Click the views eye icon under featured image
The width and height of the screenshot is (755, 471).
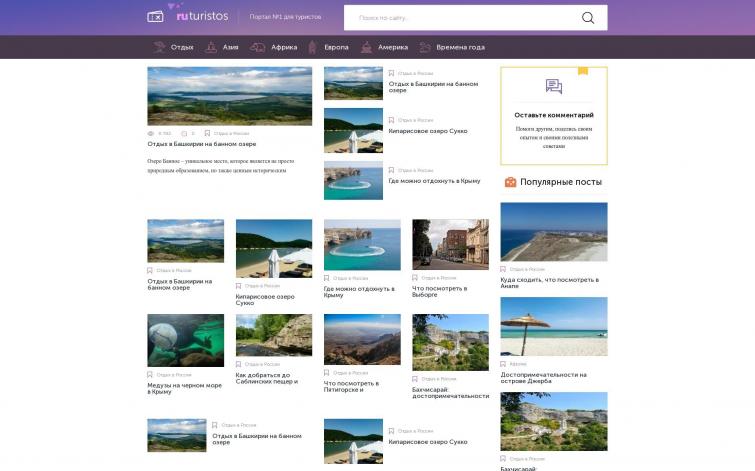pos(151,133)
